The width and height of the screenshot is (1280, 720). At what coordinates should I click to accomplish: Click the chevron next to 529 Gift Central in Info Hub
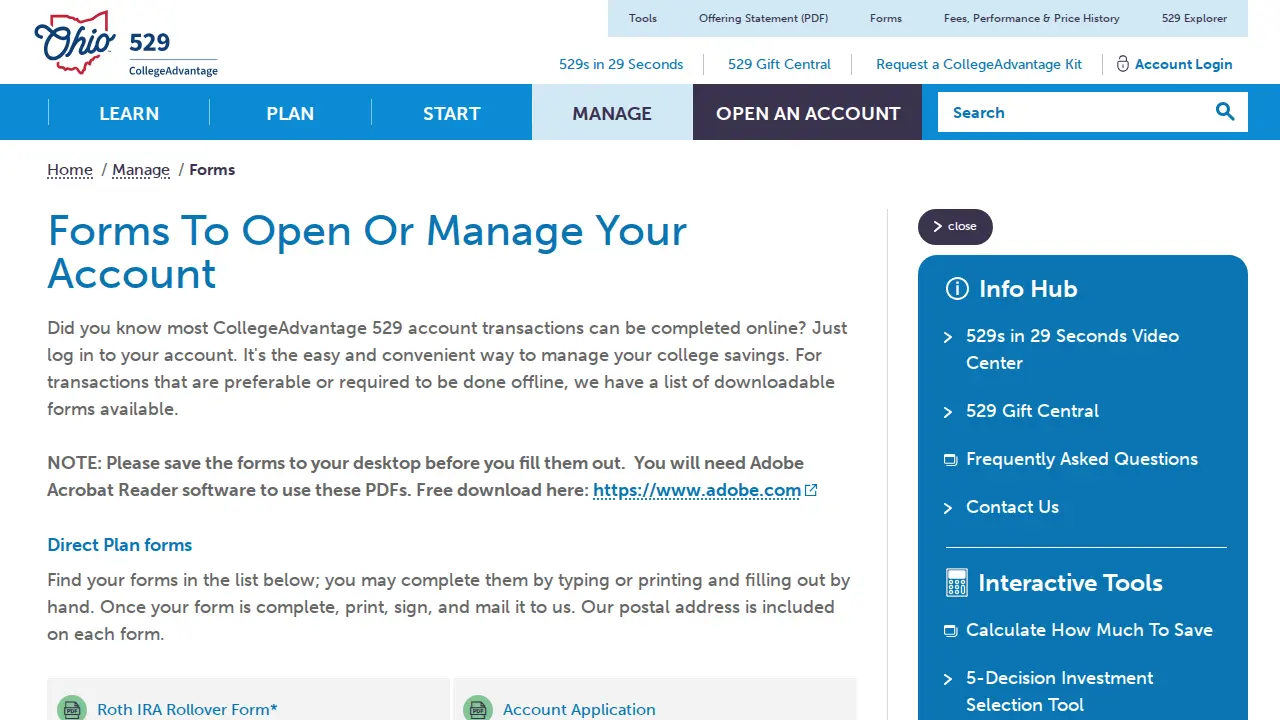click(x=948, y=412)
